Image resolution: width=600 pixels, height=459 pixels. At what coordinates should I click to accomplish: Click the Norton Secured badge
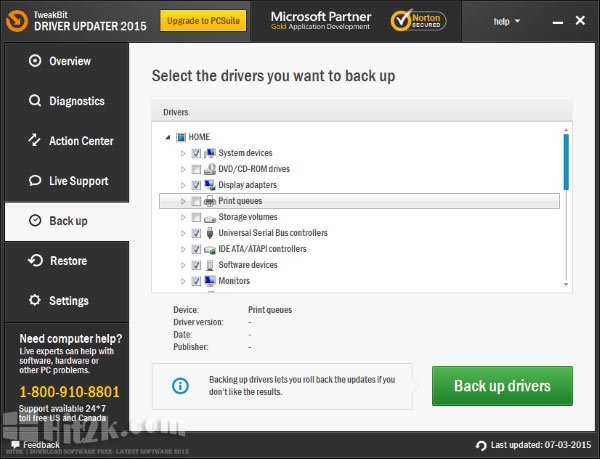(418, 21)
